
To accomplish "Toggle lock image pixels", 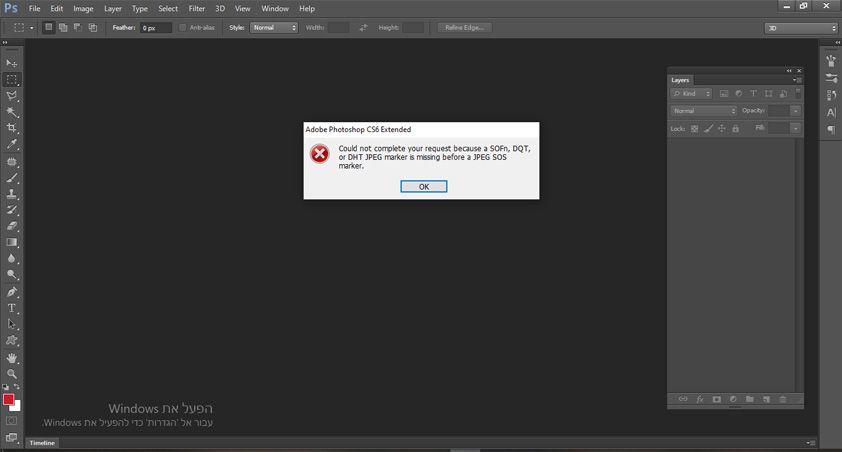I will tap(708, 129).
